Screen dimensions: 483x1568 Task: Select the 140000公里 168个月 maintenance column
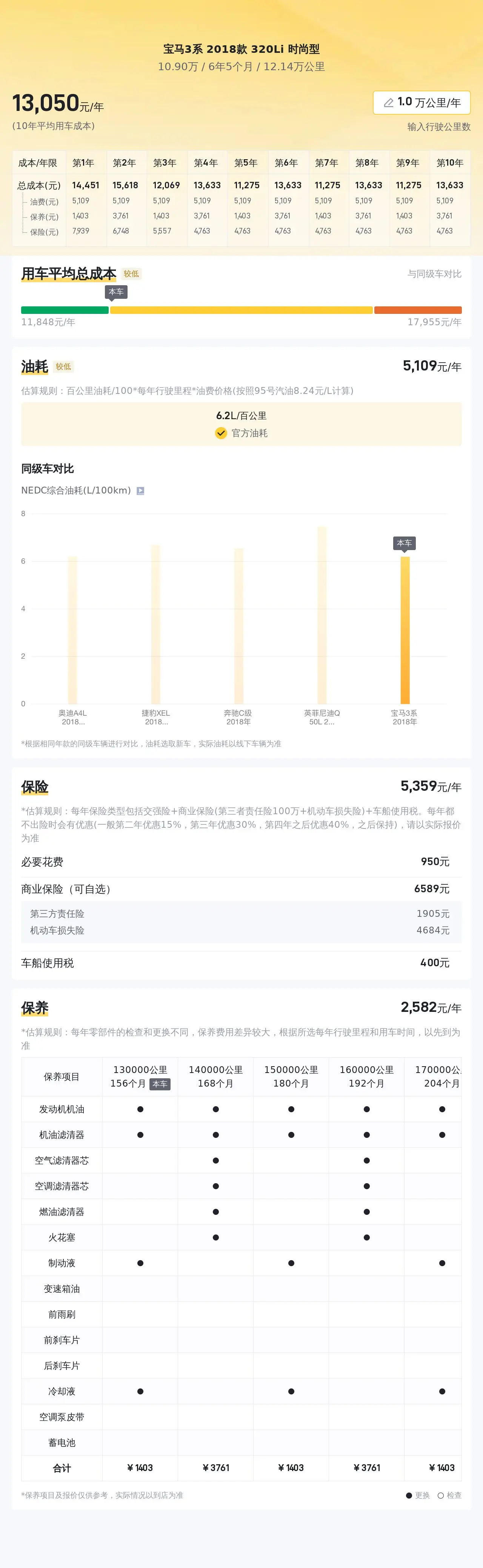click(215, 1077)
